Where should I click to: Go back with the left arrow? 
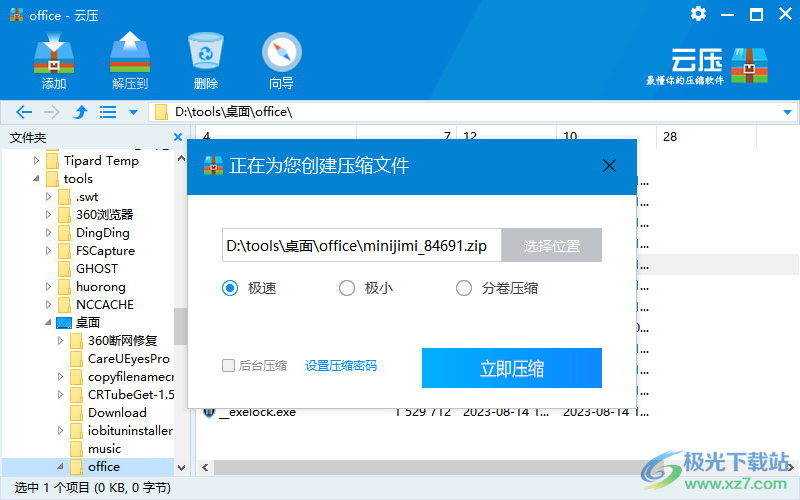pos(24,112)
